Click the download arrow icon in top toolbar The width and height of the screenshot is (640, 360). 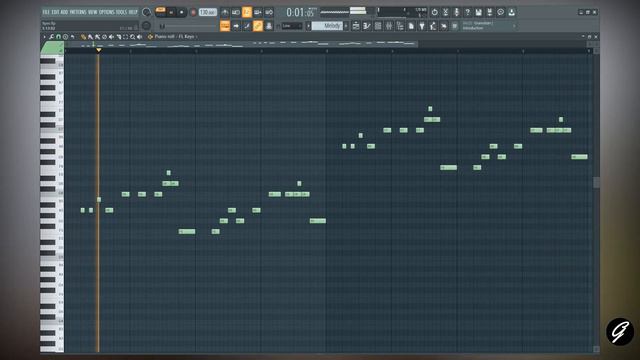[x=512, y=12]
